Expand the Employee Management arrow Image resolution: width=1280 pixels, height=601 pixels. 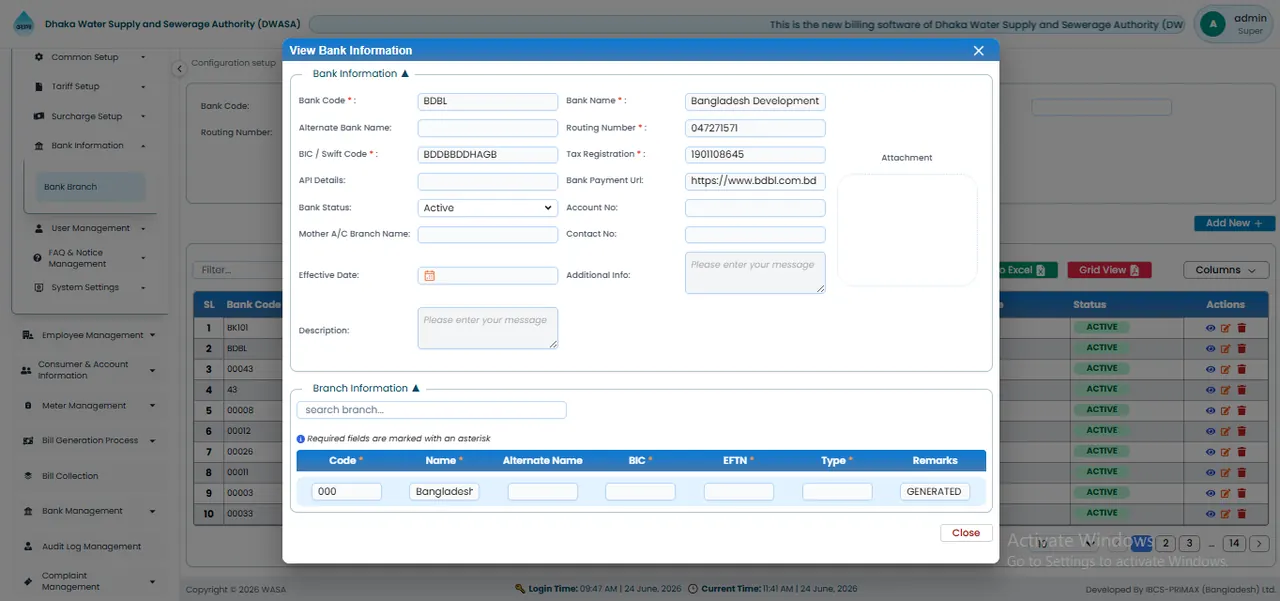click(x=152, y=336)
